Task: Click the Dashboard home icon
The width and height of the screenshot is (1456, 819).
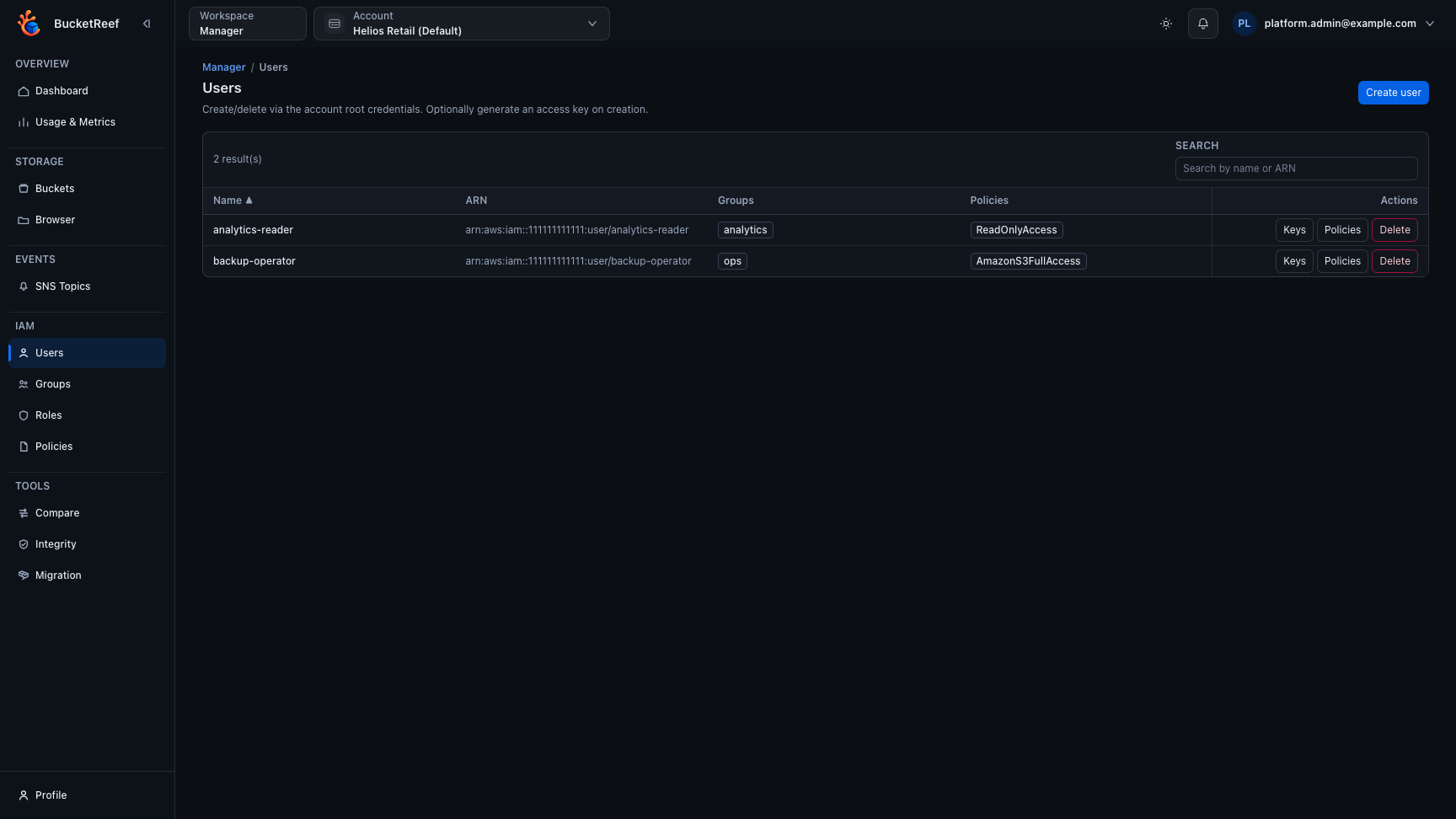Action: tap(24, 91)
